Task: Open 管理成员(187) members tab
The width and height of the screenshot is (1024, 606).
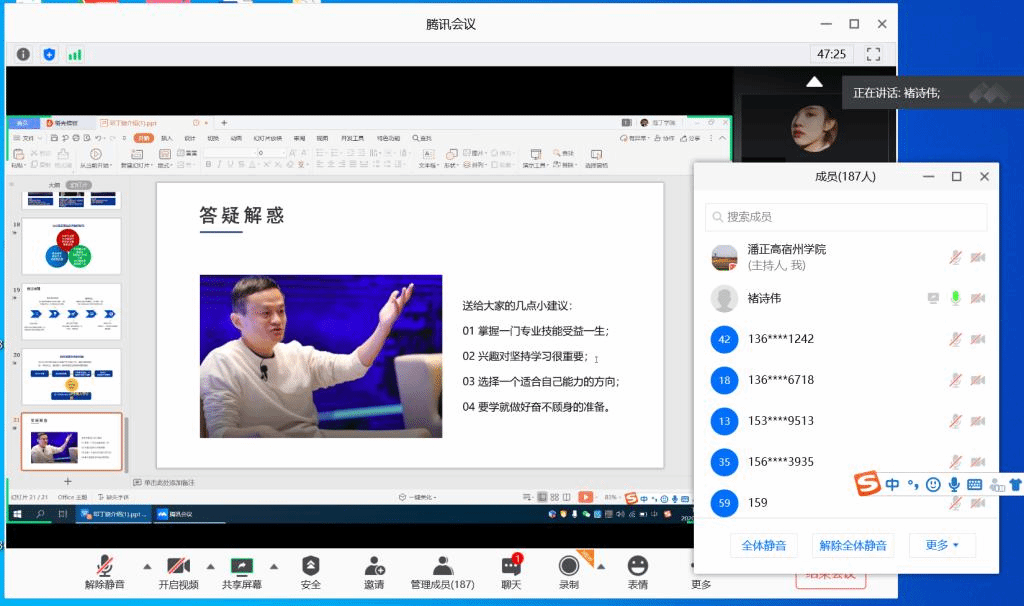Action: [x=442, y=567]
